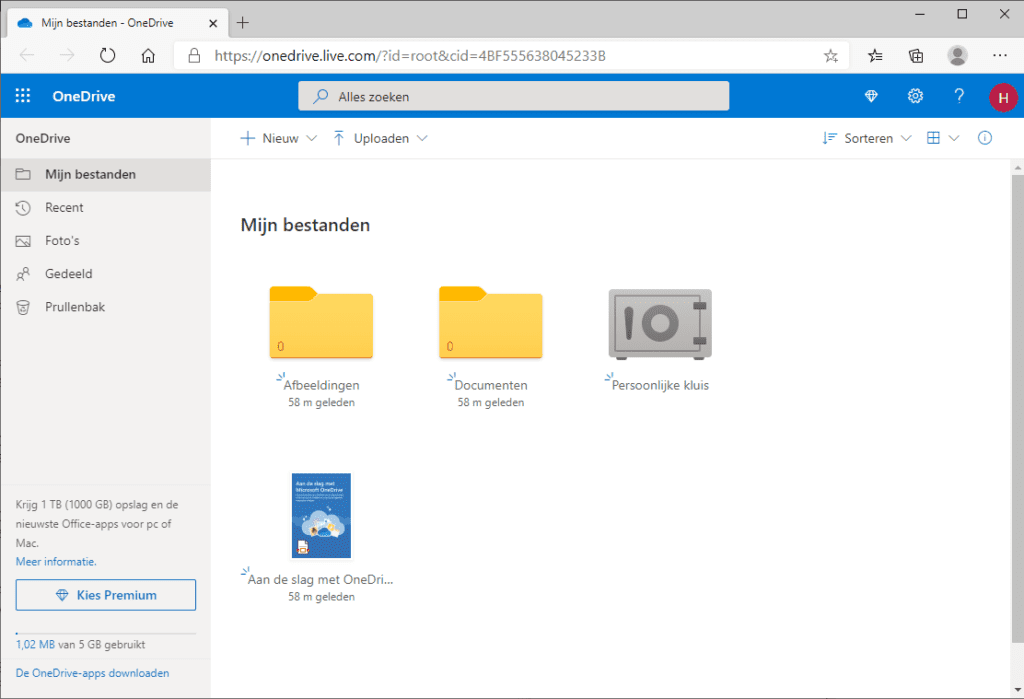Click the page vertical scrollbar
The width and height of the screenshot is (1024, 699).
coord(1017,408)
